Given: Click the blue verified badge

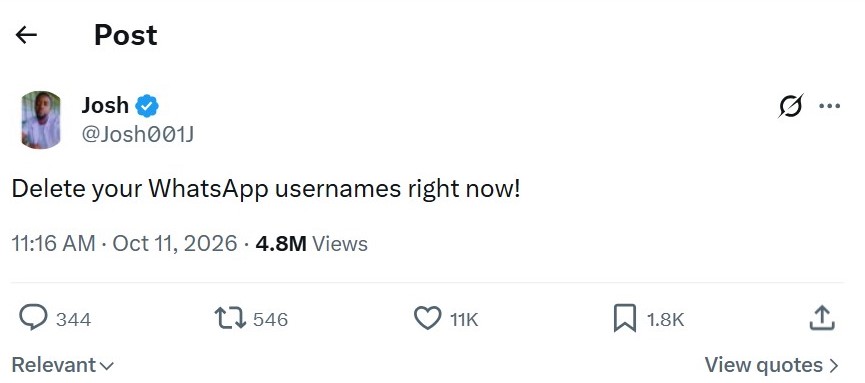Looking at the screenshot, I should point(147,105).
